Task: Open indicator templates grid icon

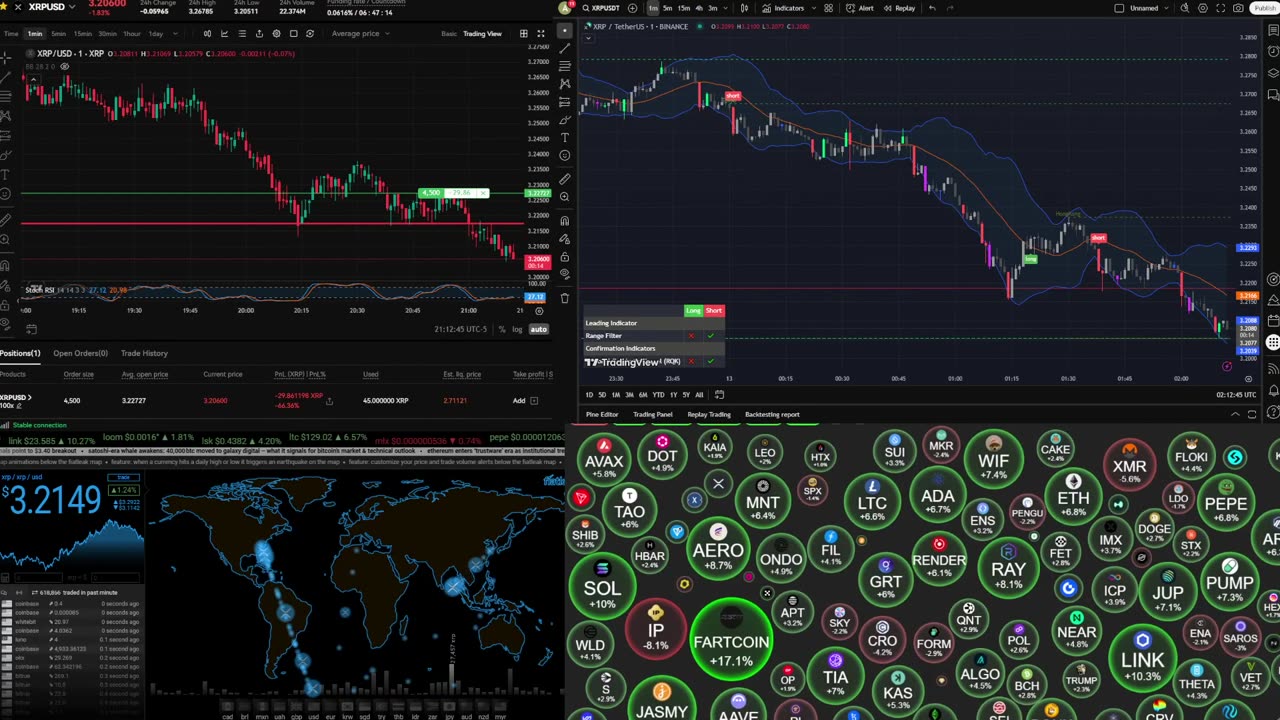Action: pyautogui.click(x=828, y=8)
